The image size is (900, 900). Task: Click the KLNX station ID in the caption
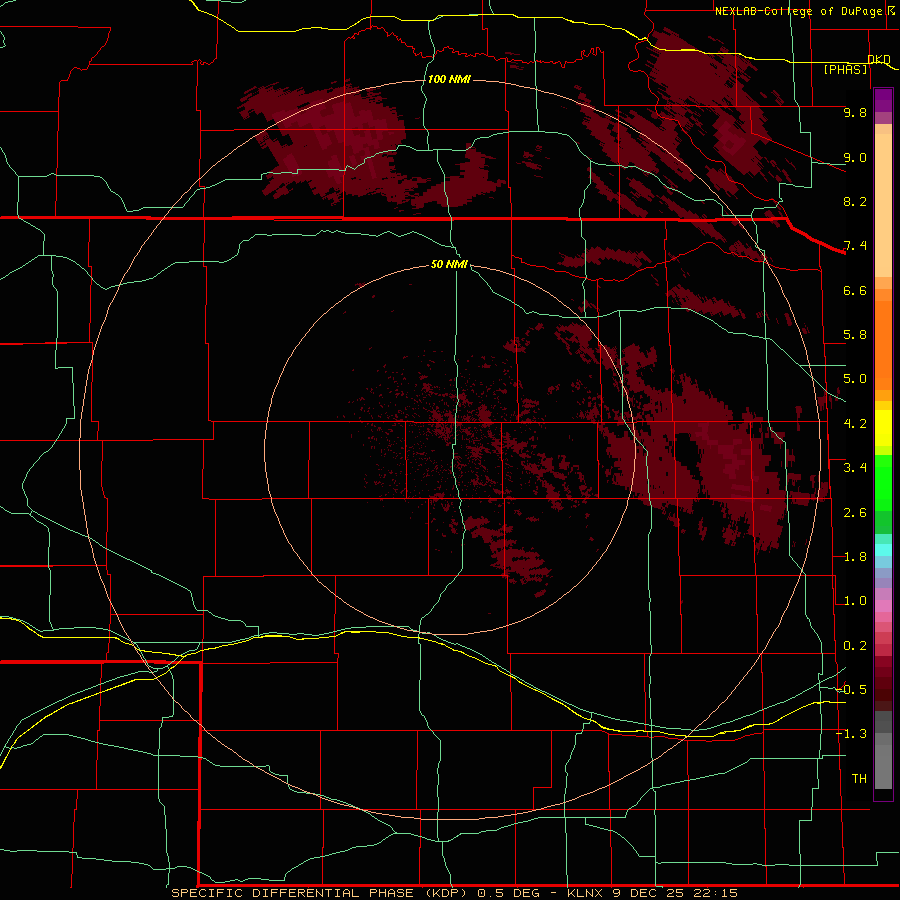(x=586, y=893)
